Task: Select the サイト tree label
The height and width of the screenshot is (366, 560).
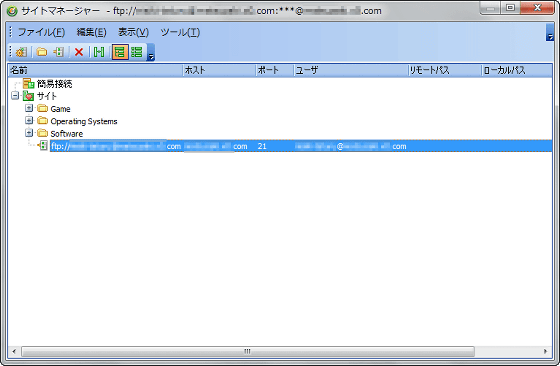Action: pos(47,96)
